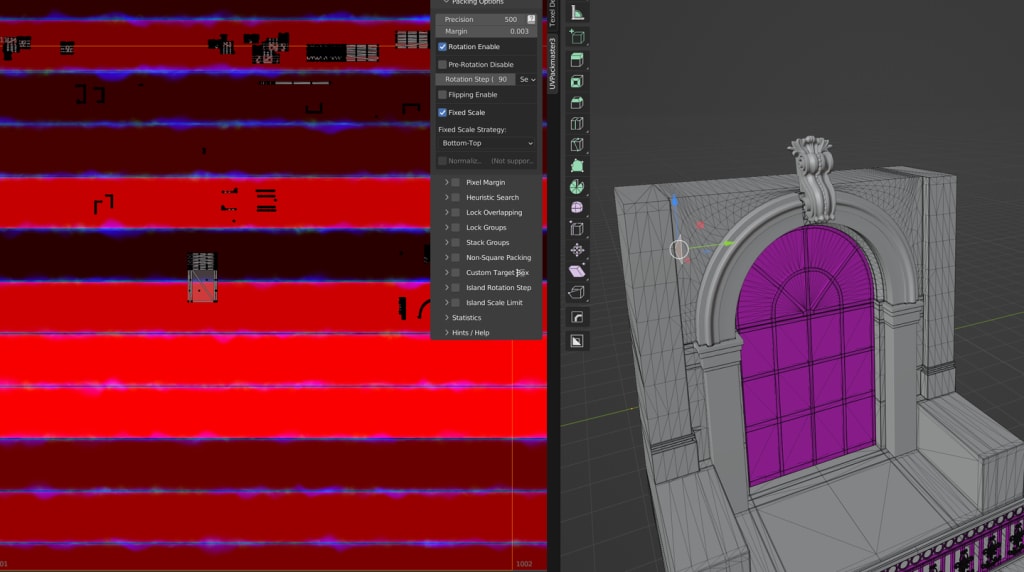The width and height of the screenshot is (1024, 572).
Task: Pick the Rip Region tool
Action: [x=577, y=292]
